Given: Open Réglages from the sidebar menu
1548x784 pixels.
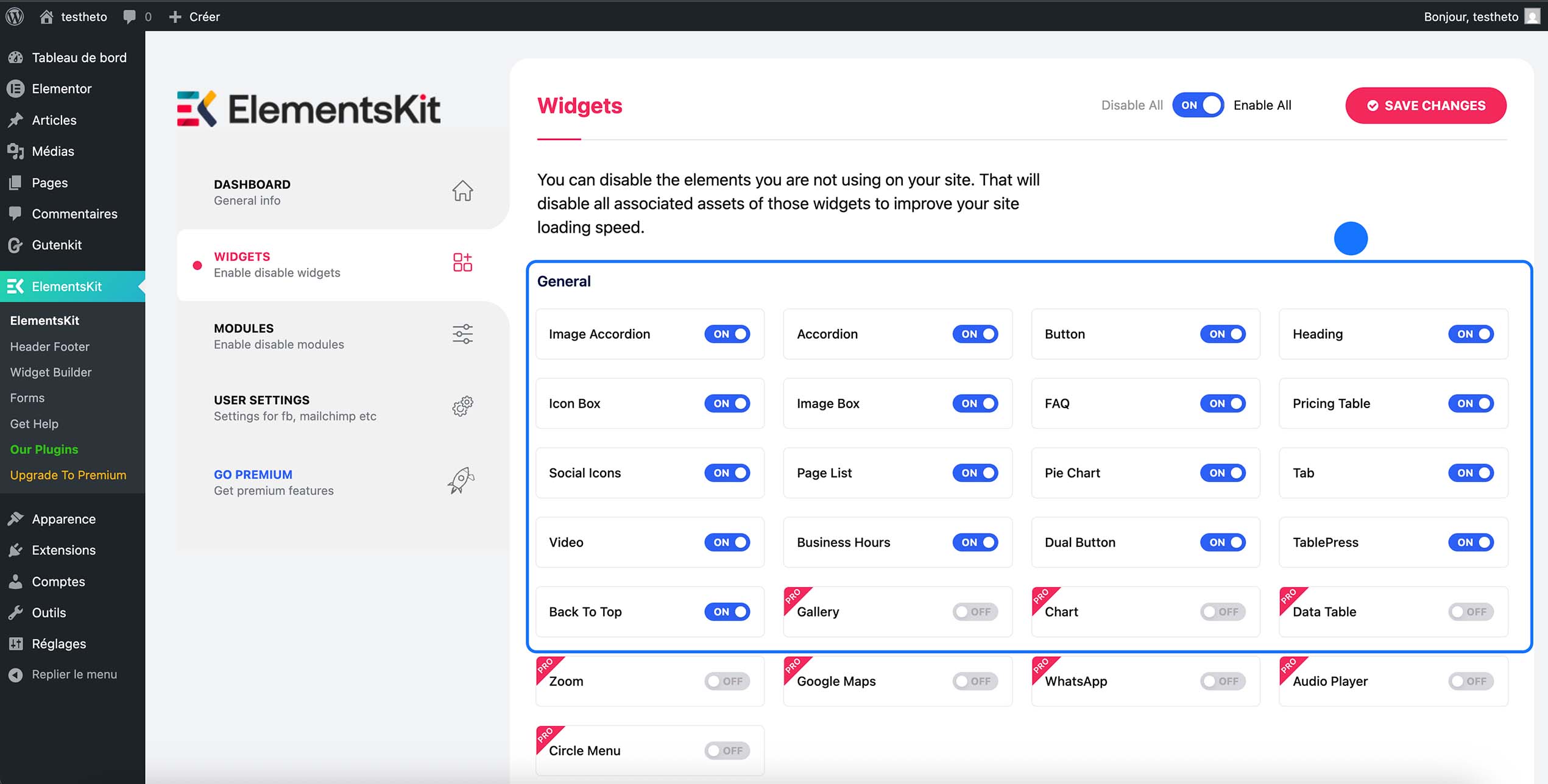Looking at the screenshot, I should [x=58, y=643].
